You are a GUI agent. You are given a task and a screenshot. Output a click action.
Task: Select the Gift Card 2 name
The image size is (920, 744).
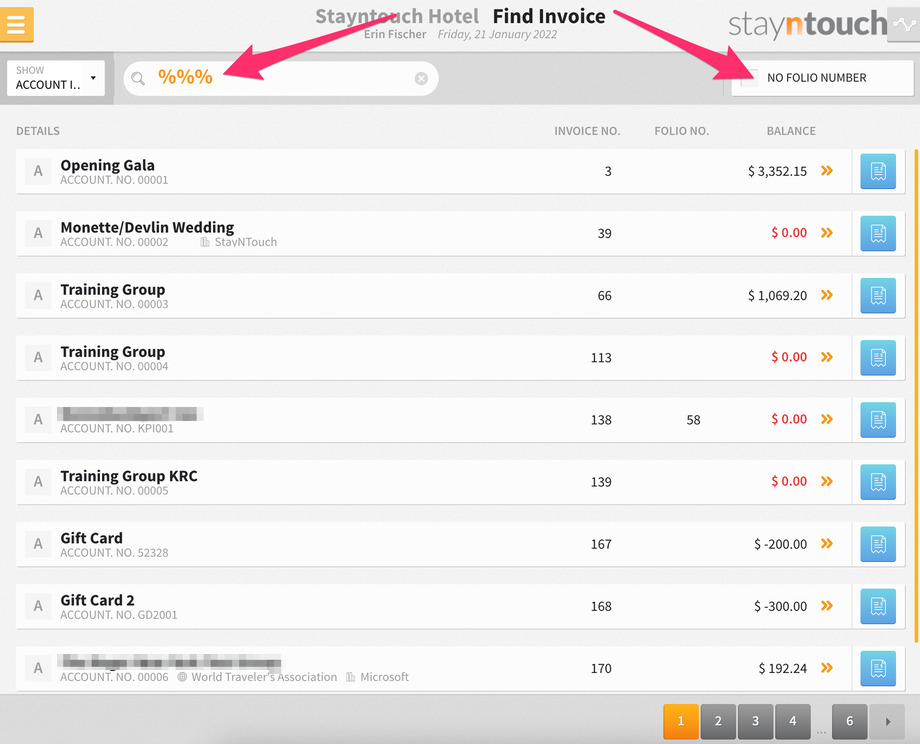coord(97,600)
